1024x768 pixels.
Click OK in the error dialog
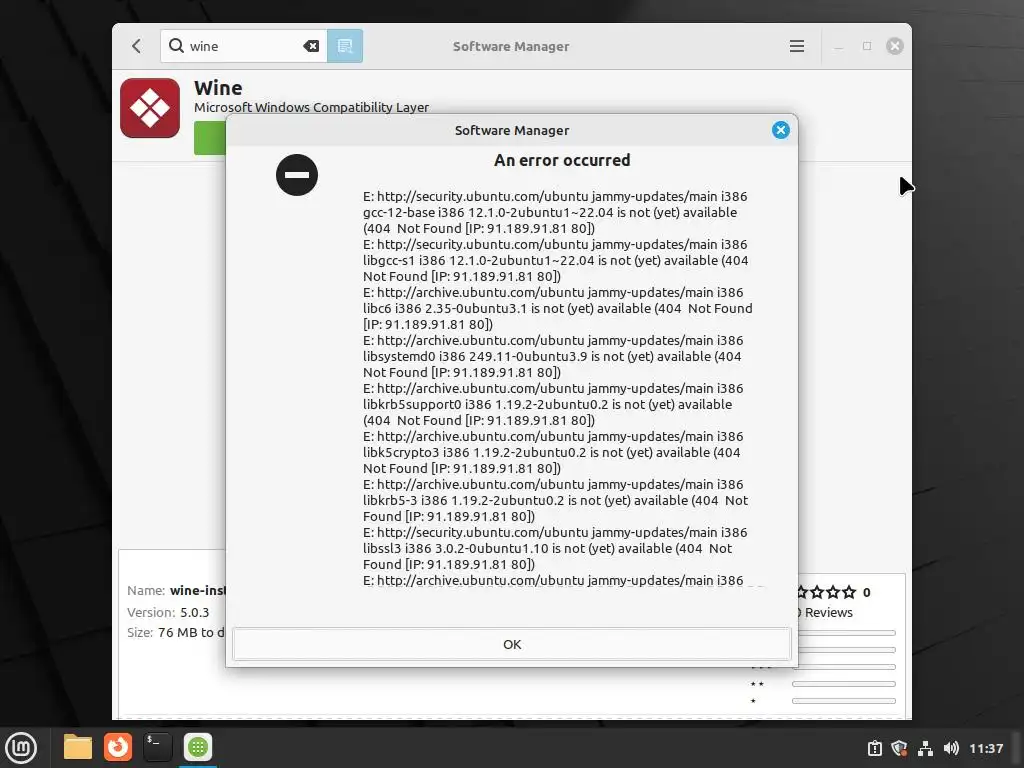point(511,644)
